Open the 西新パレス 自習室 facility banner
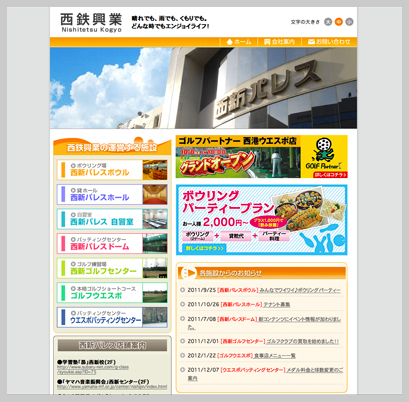 point(112,219)
